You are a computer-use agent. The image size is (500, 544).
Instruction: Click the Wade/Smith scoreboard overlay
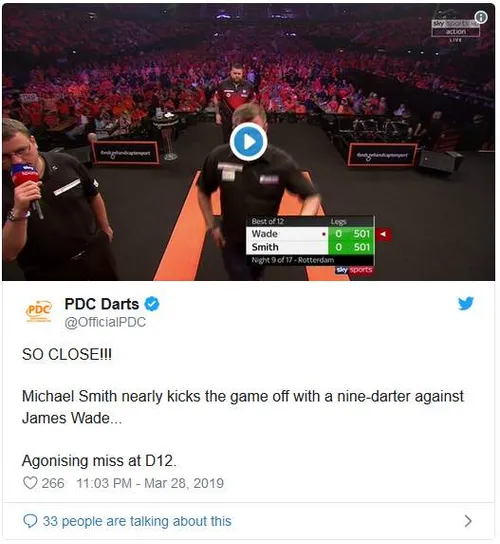(x=311, y=241)
